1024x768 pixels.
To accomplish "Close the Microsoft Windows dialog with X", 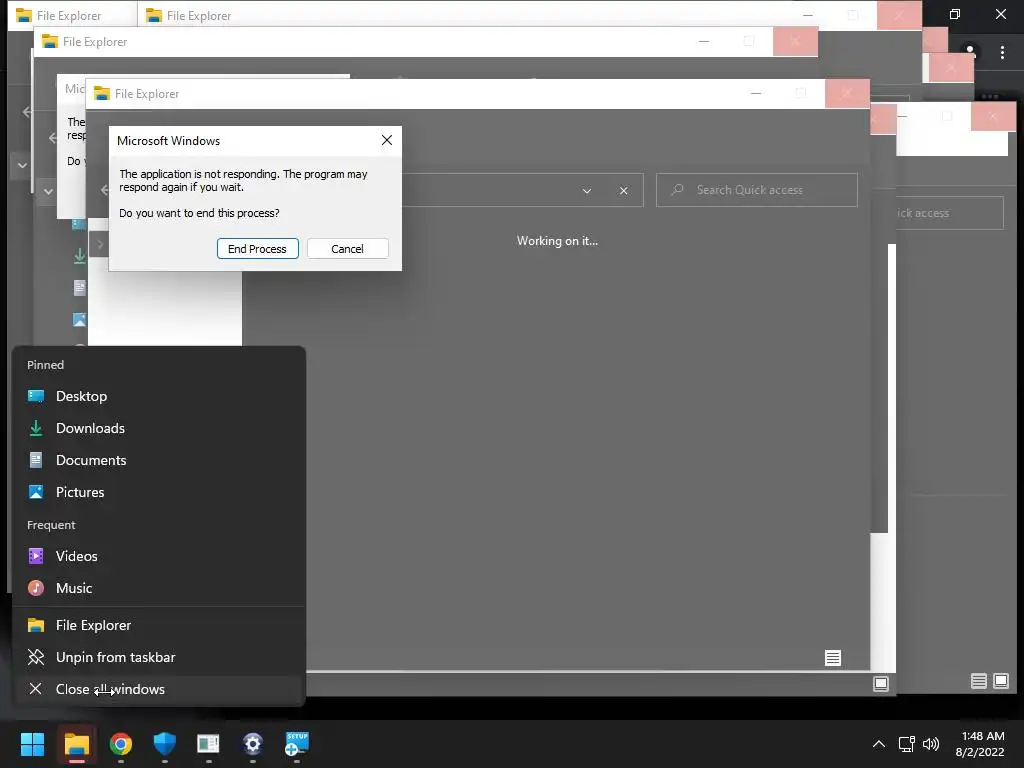I will [x=387, y=140].
